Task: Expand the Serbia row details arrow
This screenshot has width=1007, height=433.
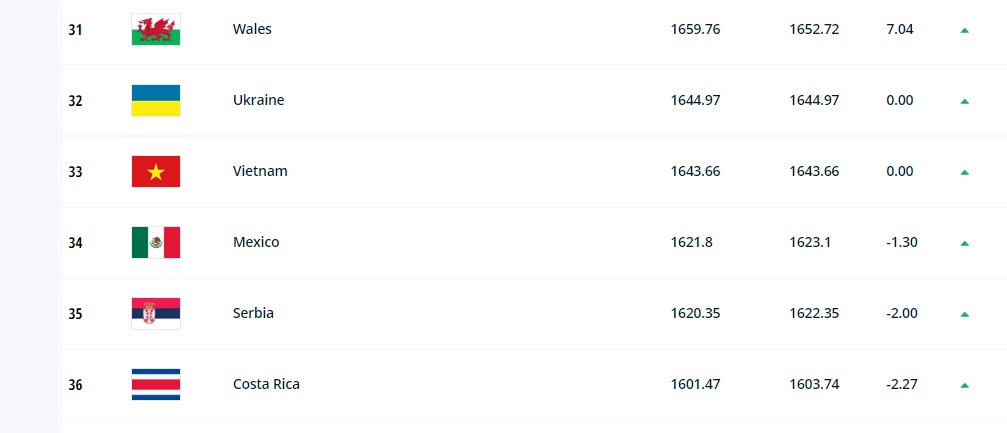Action: pos(964,314)
